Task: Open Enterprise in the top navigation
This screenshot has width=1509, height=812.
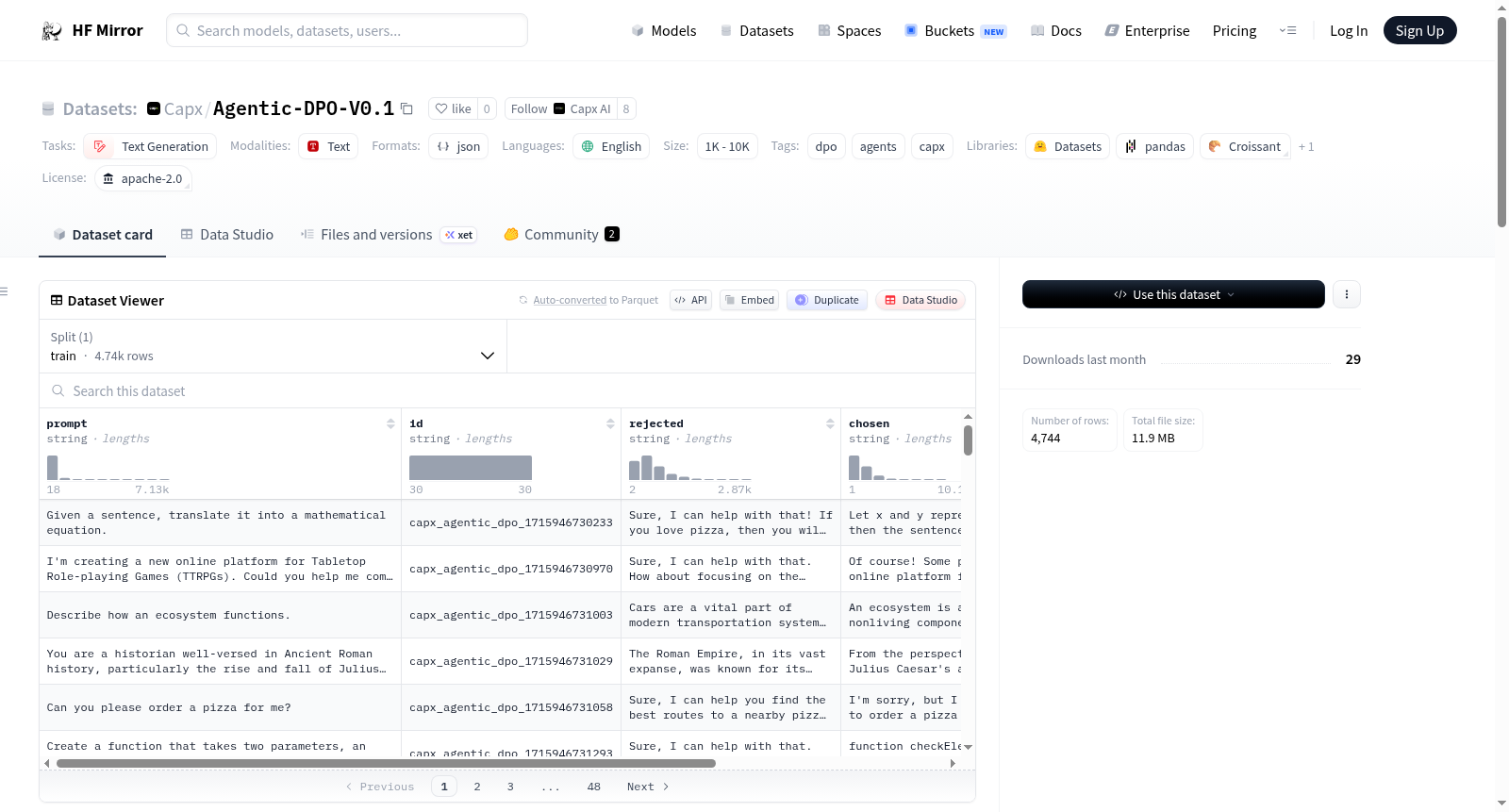Action: coord(1147,31)
